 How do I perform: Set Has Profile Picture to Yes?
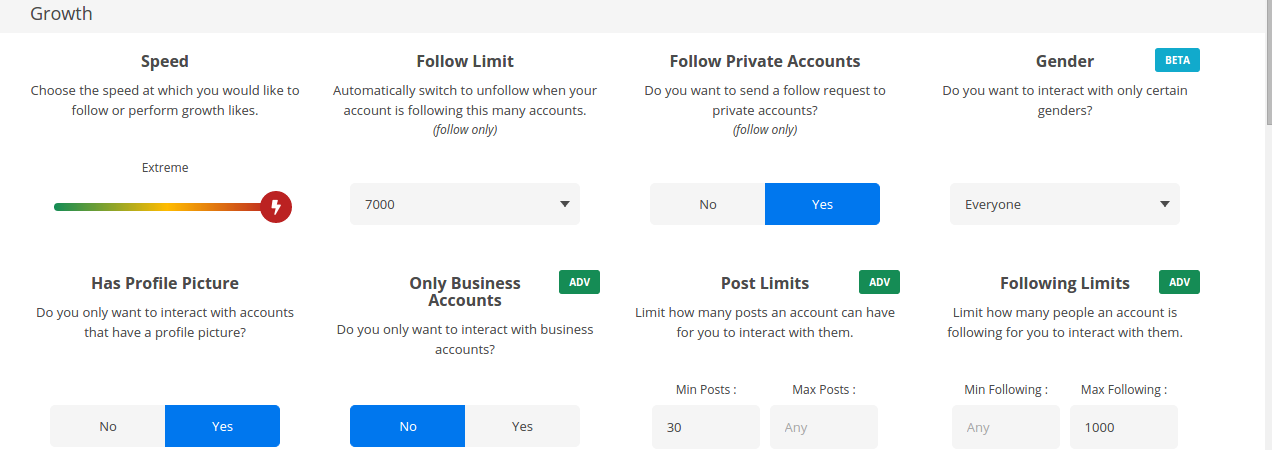click(222, 426)
